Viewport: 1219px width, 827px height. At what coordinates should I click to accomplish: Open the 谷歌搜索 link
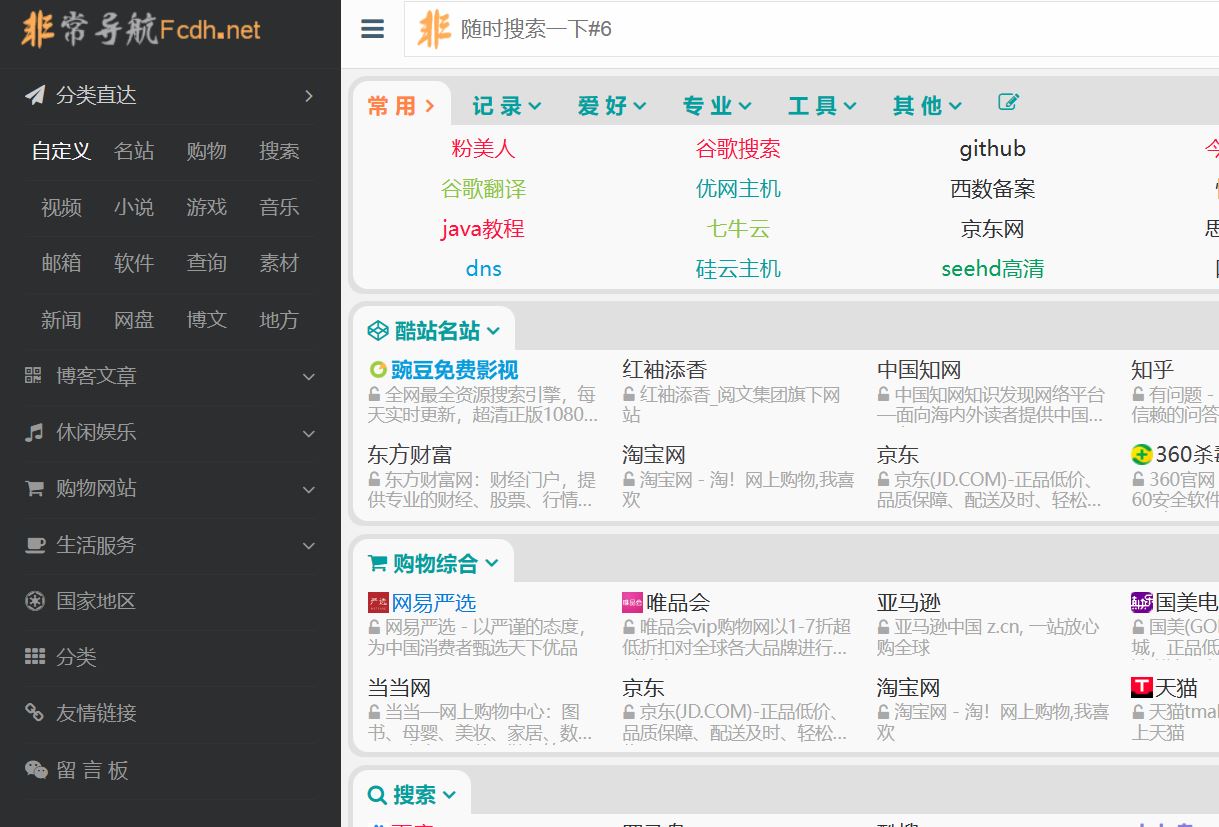click(738, 149)
